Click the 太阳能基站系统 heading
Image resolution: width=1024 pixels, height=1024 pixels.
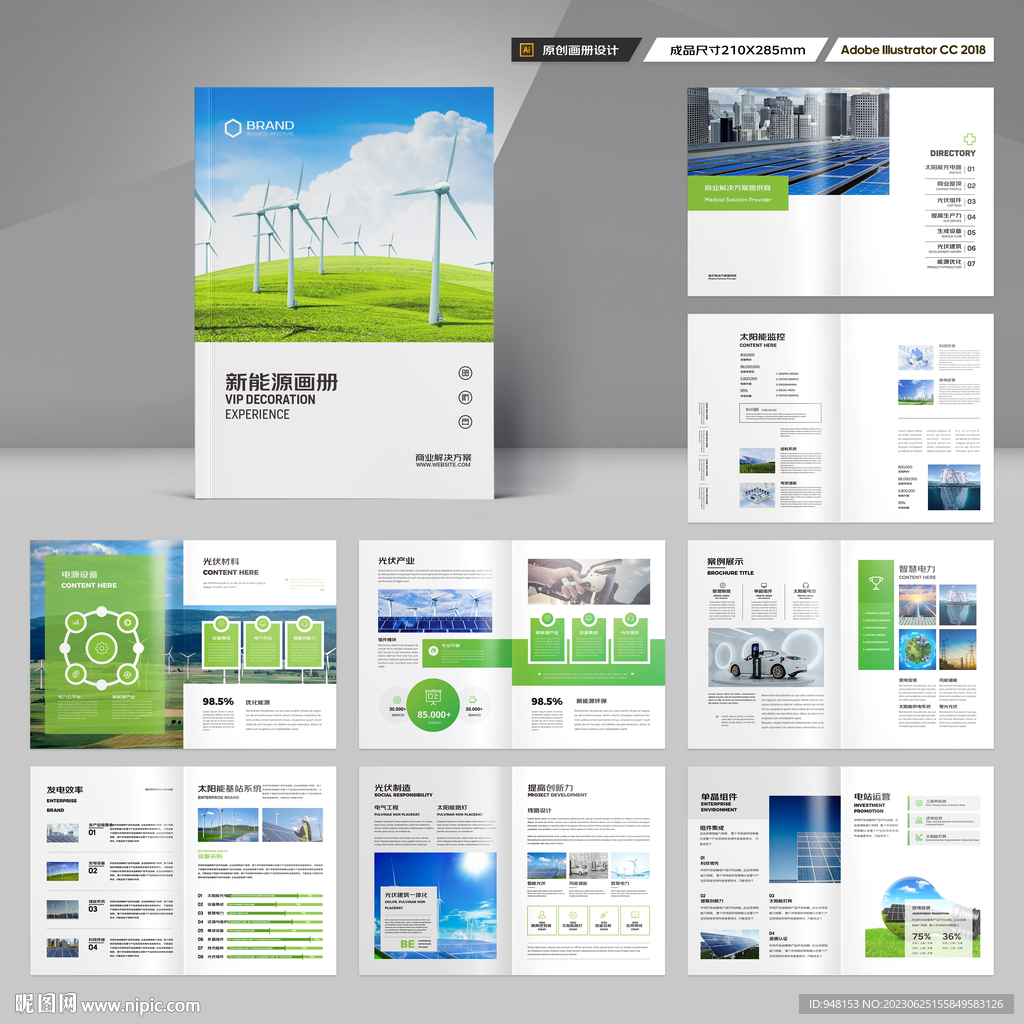coord(229,789)
